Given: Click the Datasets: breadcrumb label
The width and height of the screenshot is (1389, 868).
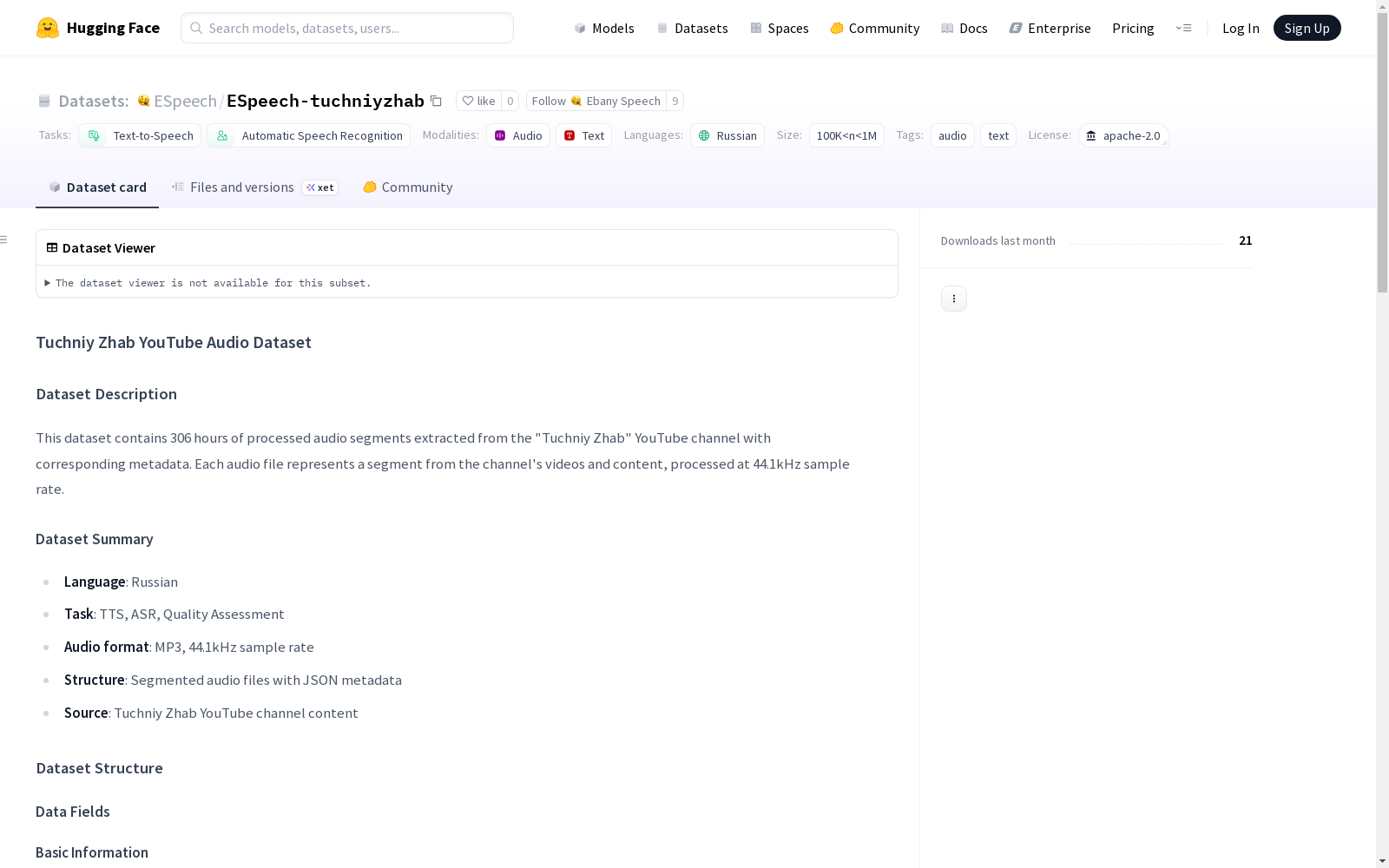Looking at the screenshot, I should (94, 101).
